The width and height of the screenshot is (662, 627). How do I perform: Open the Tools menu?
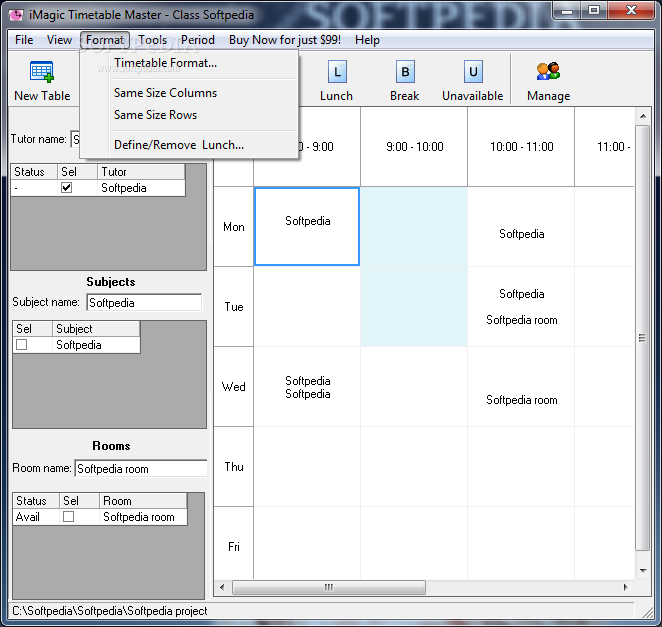coord(152,40)
